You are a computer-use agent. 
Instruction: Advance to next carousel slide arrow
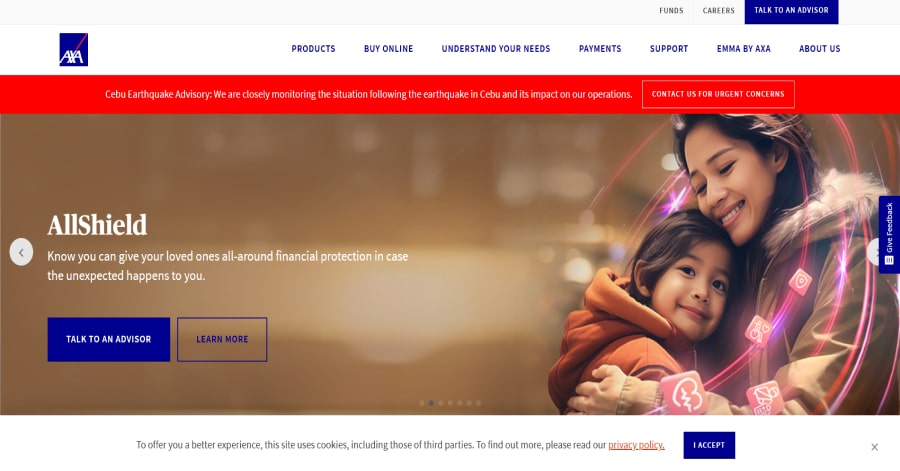coord(876,252)
